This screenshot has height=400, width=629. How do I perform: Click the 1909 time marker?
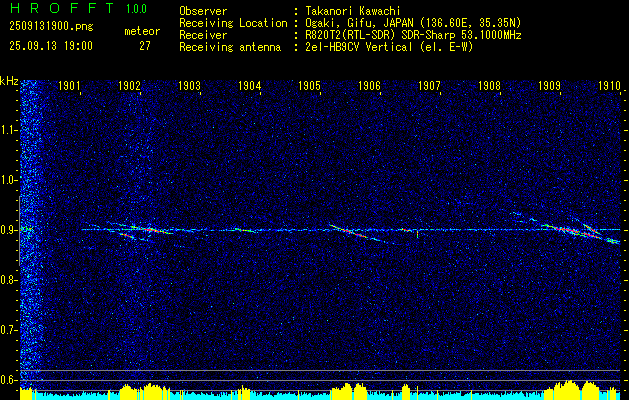coord(550,85)
